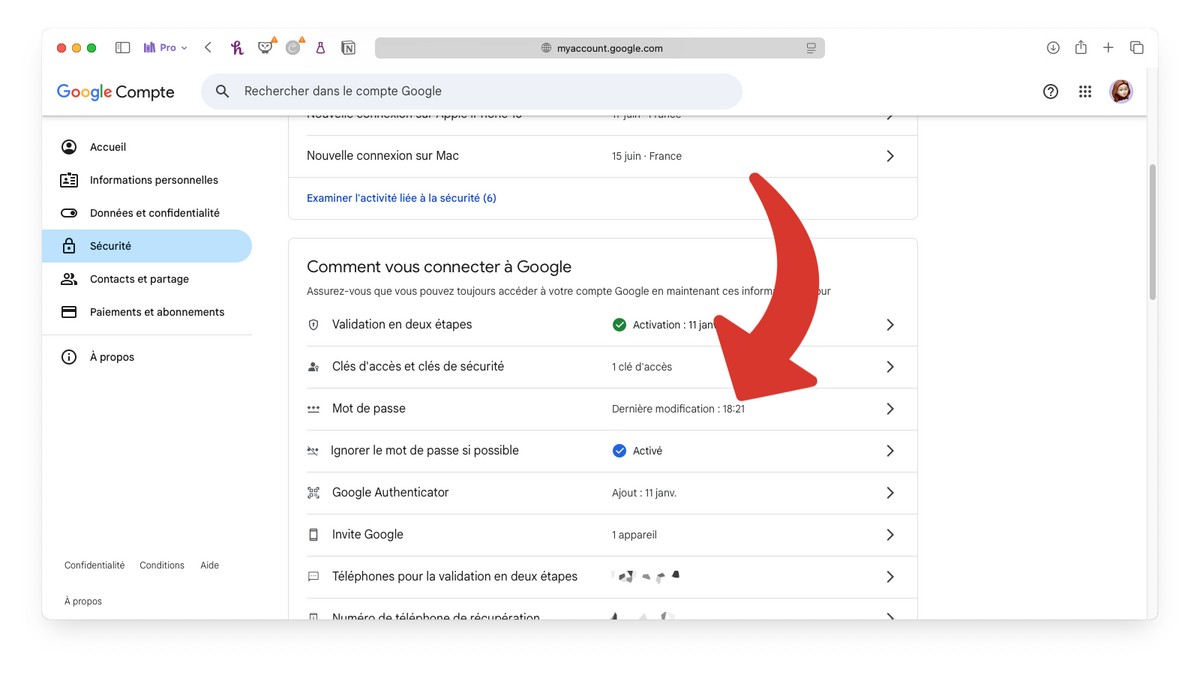Open the Mot de passe setting
The height and width of the screenshot is (675, 1200).
coord(603,409)
